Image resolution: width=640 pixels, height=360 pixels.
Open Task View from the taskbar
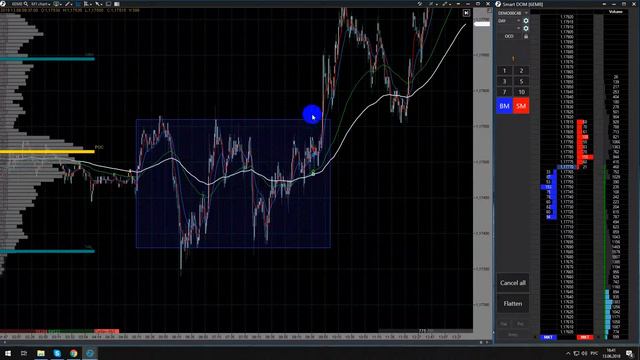click(x=24, y=353)
